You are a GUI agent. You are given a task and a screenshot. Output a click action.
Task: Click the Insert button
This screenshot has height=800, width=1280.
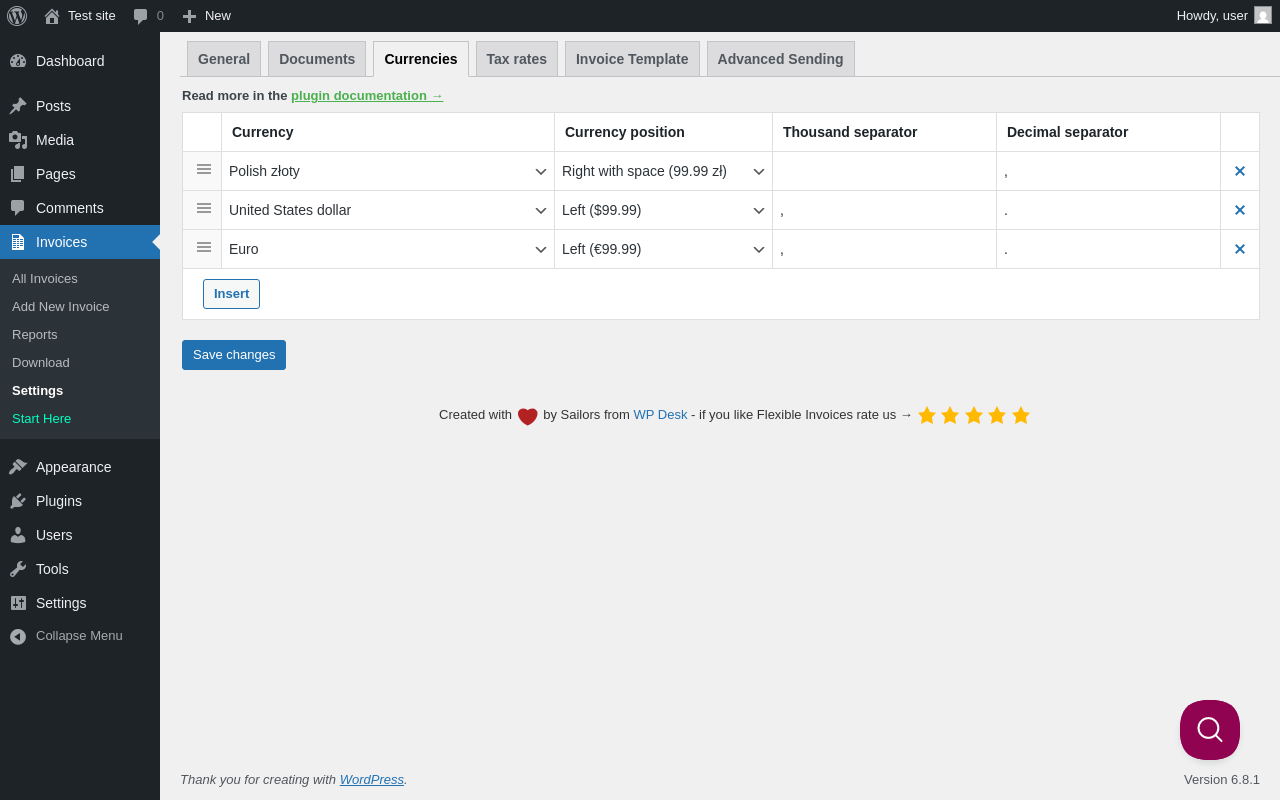point(231,294)
